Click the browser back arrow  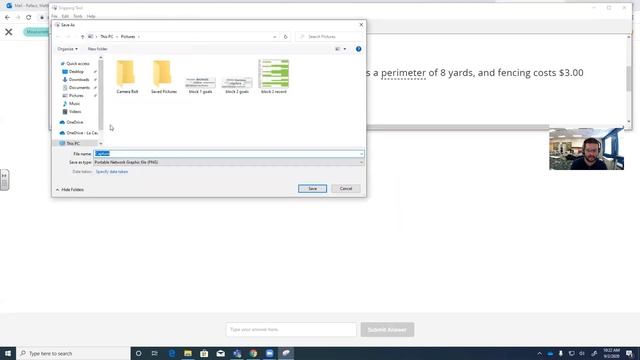pos(7,17)
